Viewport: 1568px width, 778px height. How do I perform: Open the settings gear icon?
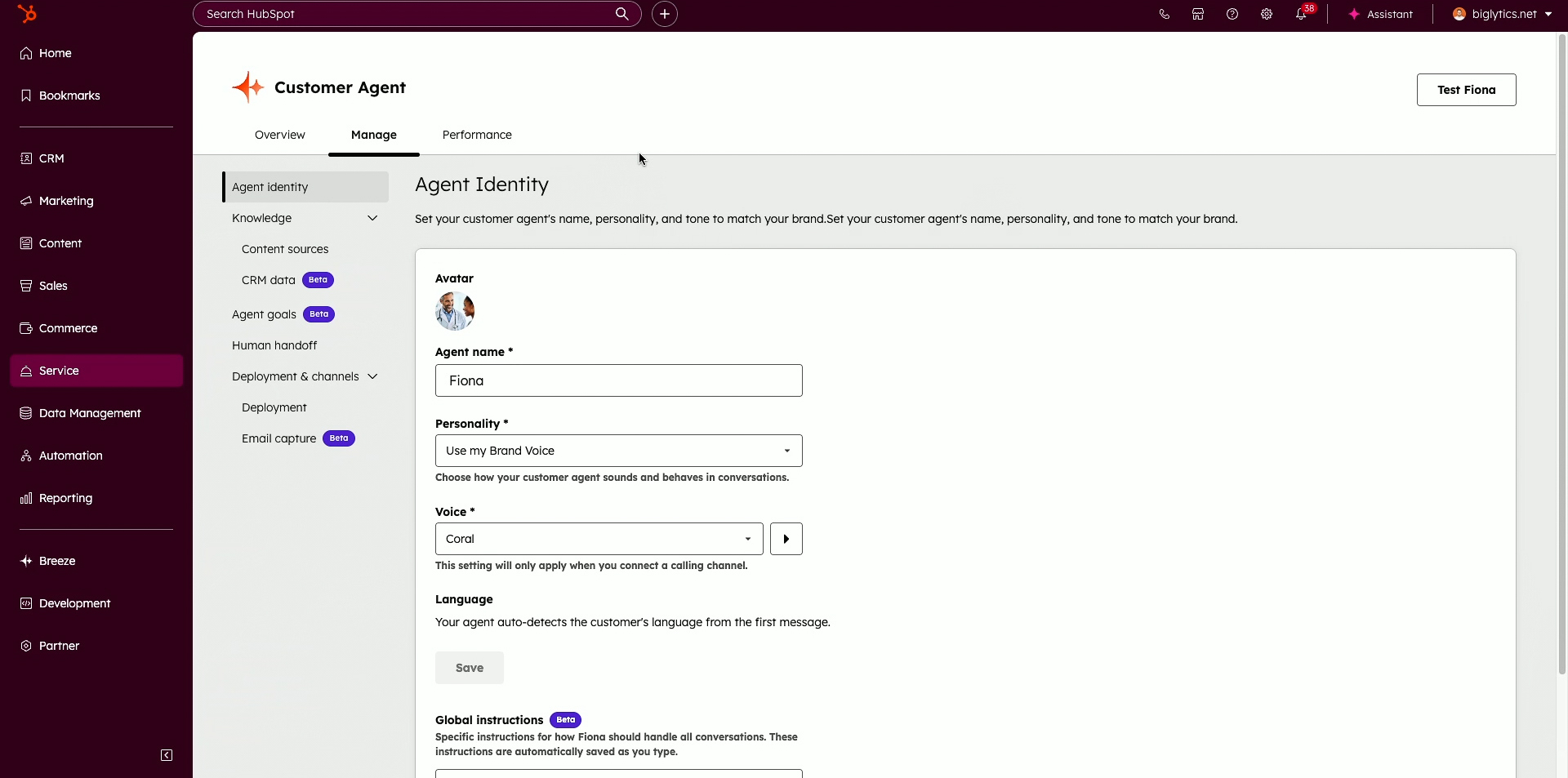pyautogui.click(x=1267, y=14)
